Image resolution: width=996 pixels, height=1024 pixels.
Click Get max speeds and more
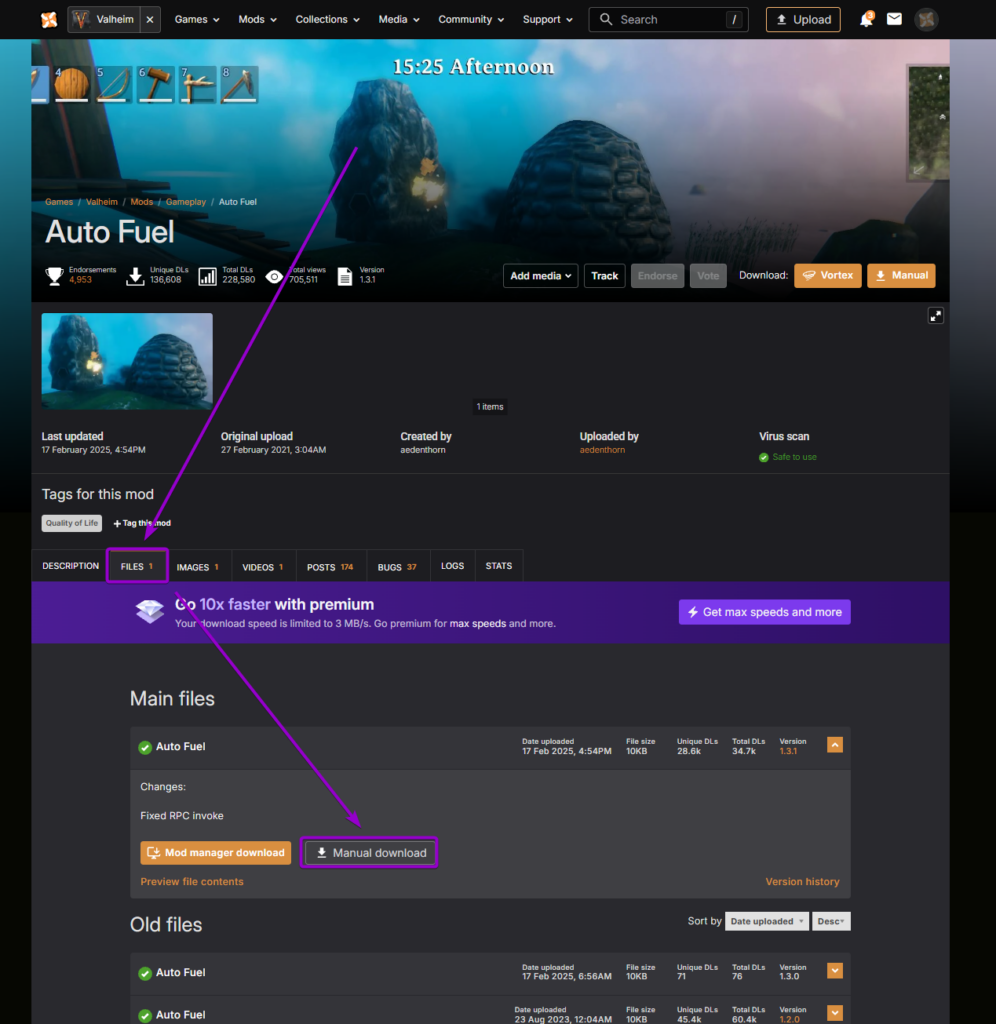coord(764,612)
